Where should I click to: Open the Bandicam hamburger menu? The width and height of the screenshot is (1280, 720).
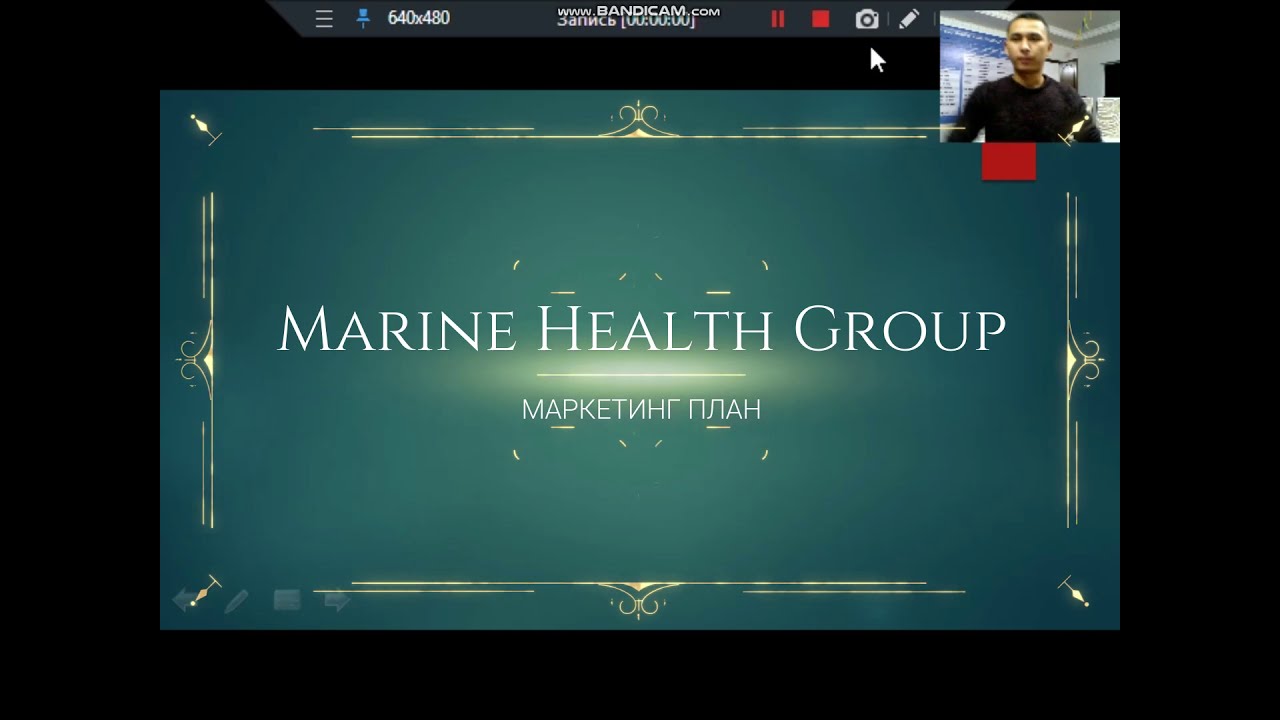[324, 19]
